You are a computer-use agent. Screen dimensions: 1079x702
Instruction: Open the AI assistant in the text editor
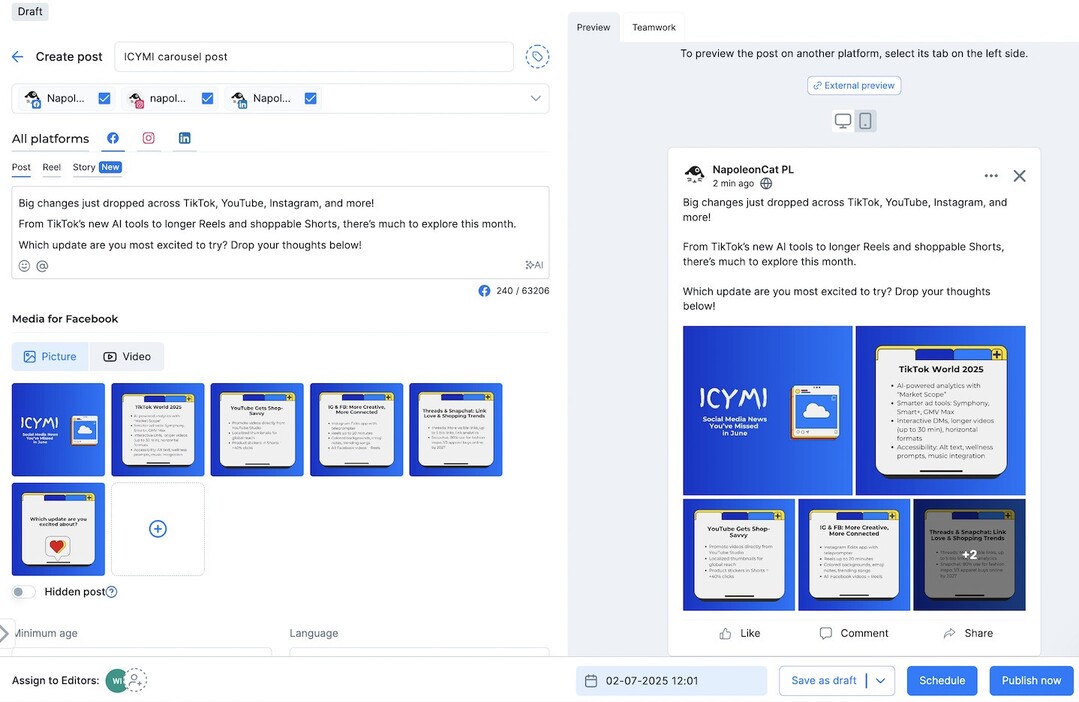point(534,265)
